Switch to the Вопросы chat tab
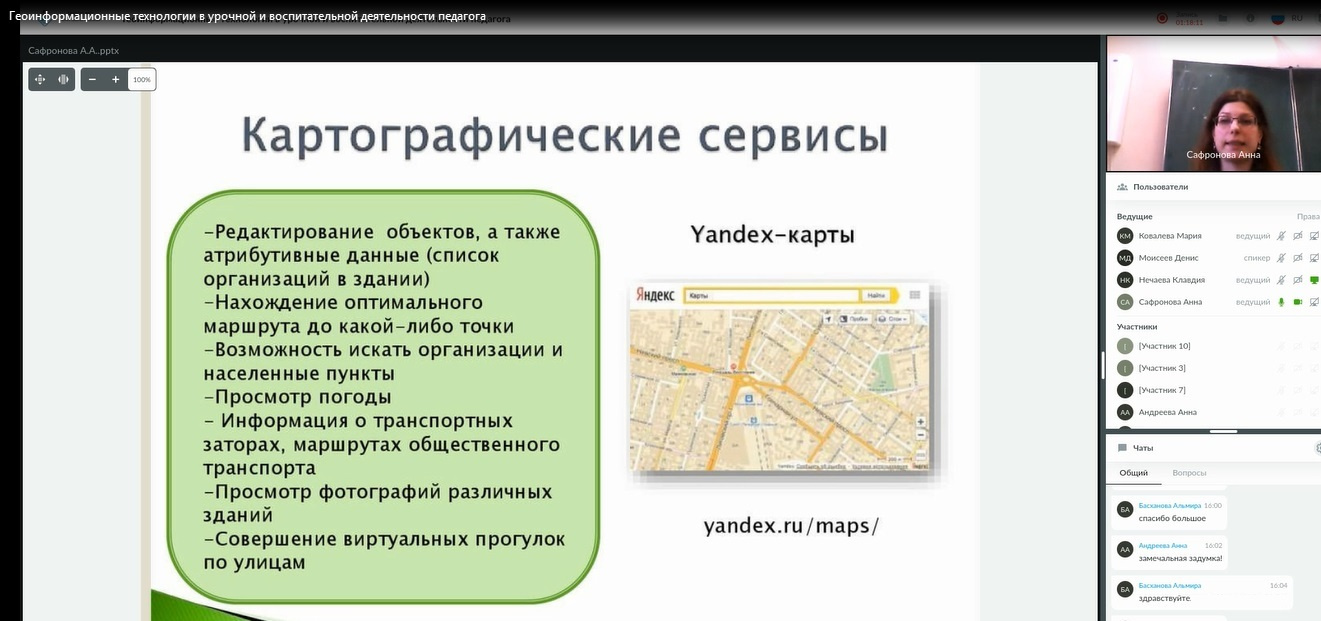Image resolution: width=1321 pixels, height=621 pixels. click(1189, 473)
